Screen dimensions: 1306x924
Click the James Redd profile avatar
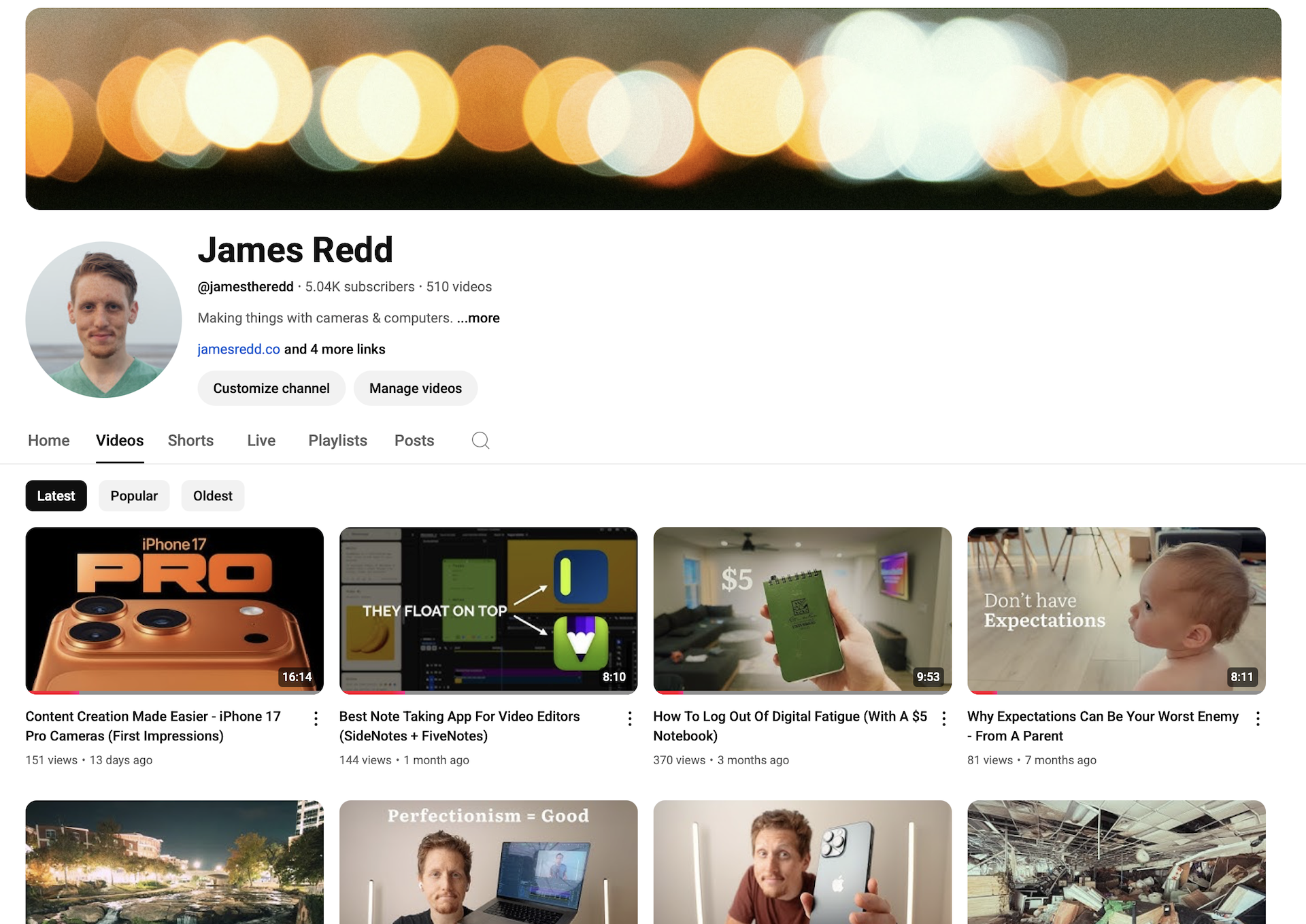tap(103, 320)
